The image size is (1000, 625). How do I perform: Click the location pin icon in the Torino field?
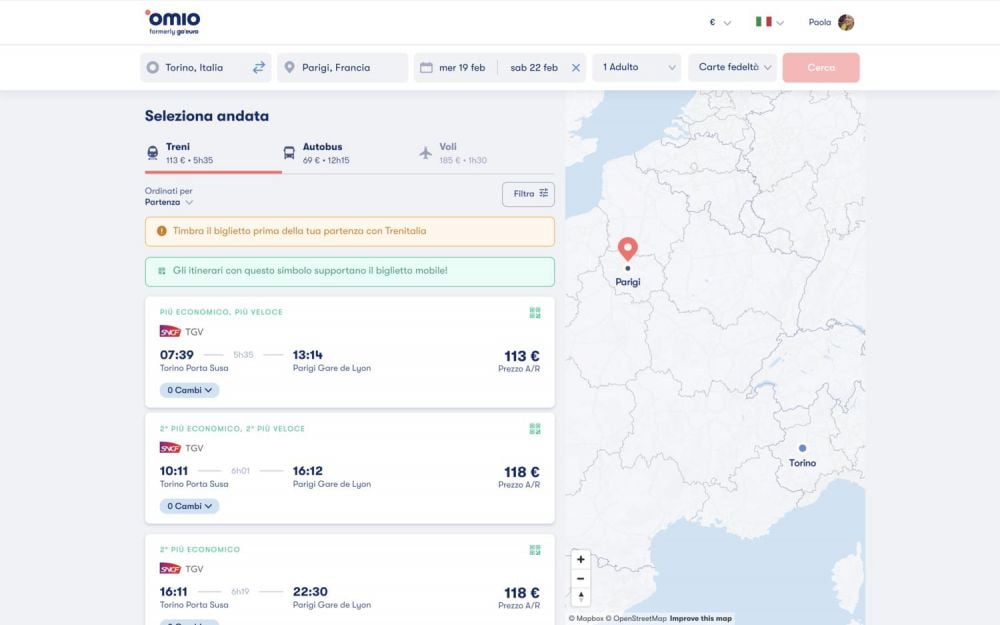(152, 67)
